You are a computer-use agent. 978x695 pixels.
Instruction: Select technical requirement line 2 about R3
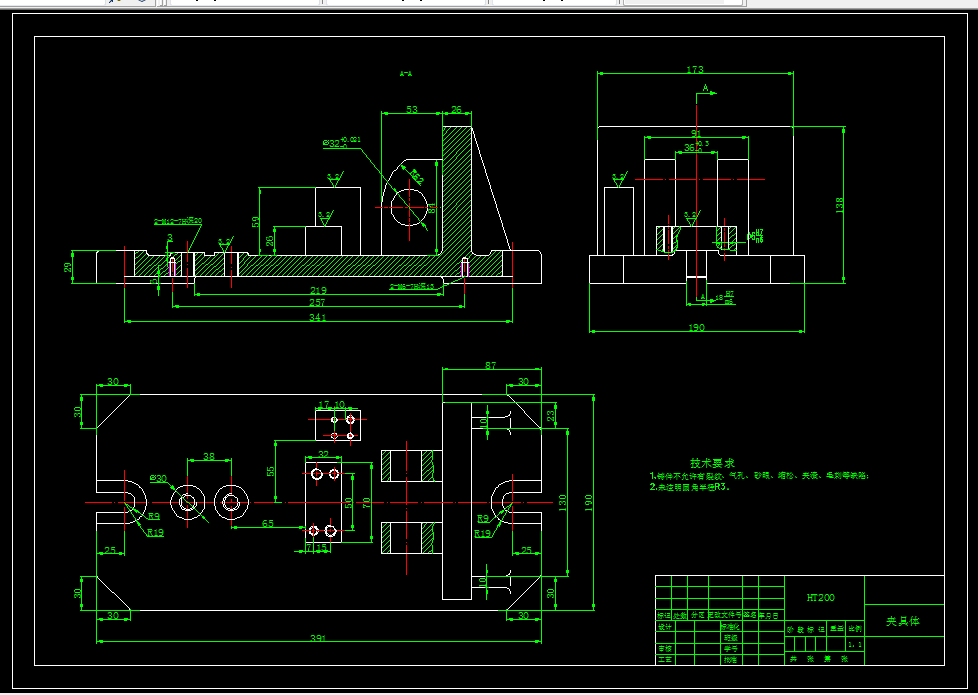click(x=690, y=487)
